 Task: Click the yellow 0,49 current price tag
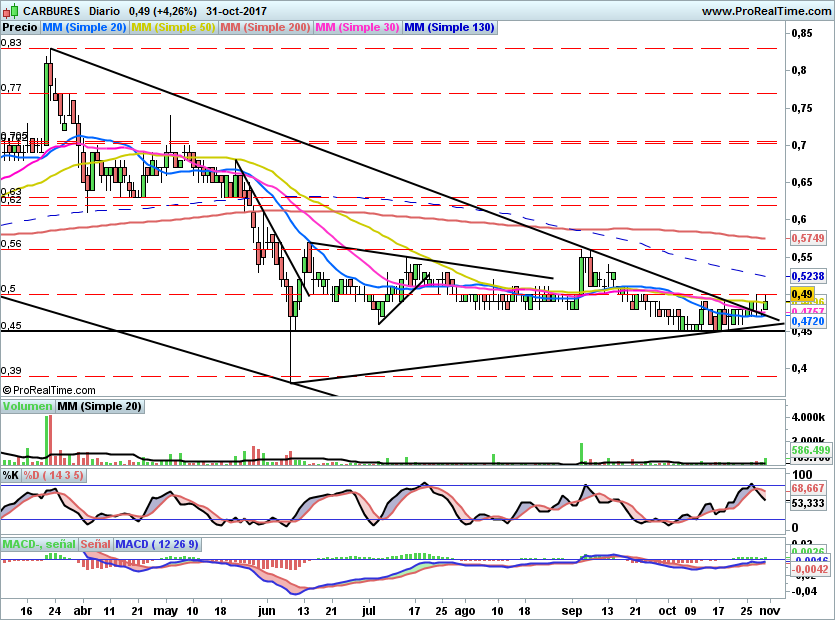[801, 294]
